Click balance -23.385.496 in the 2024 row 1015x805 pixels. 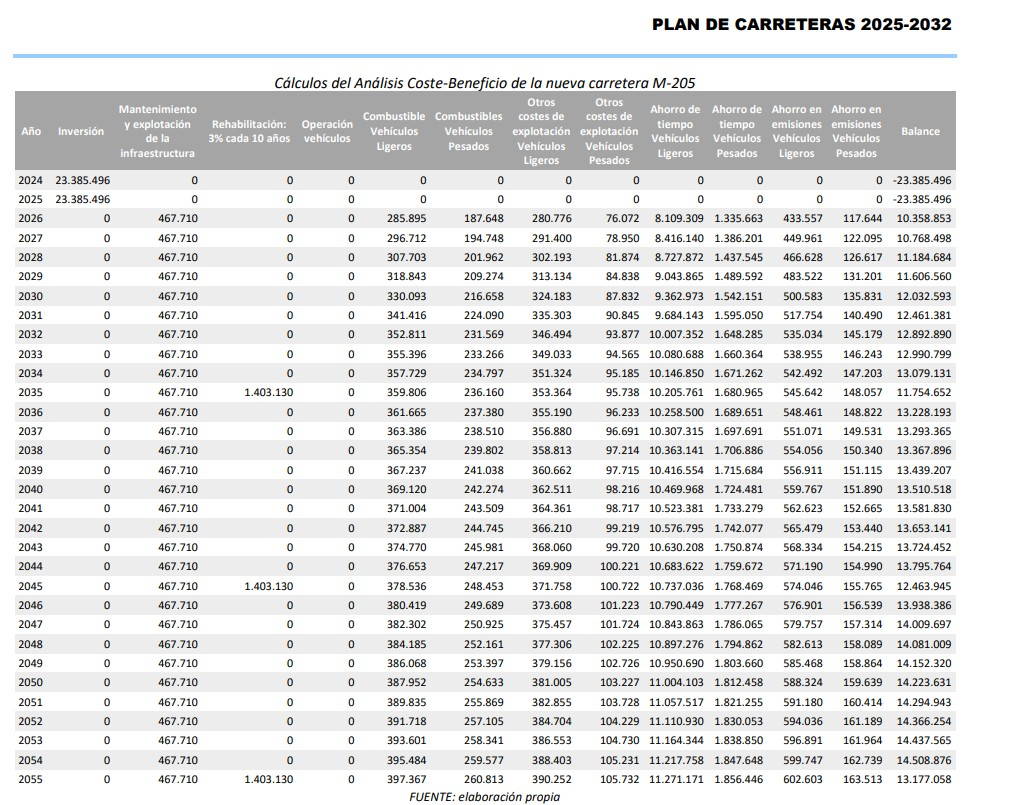point(922,181)
